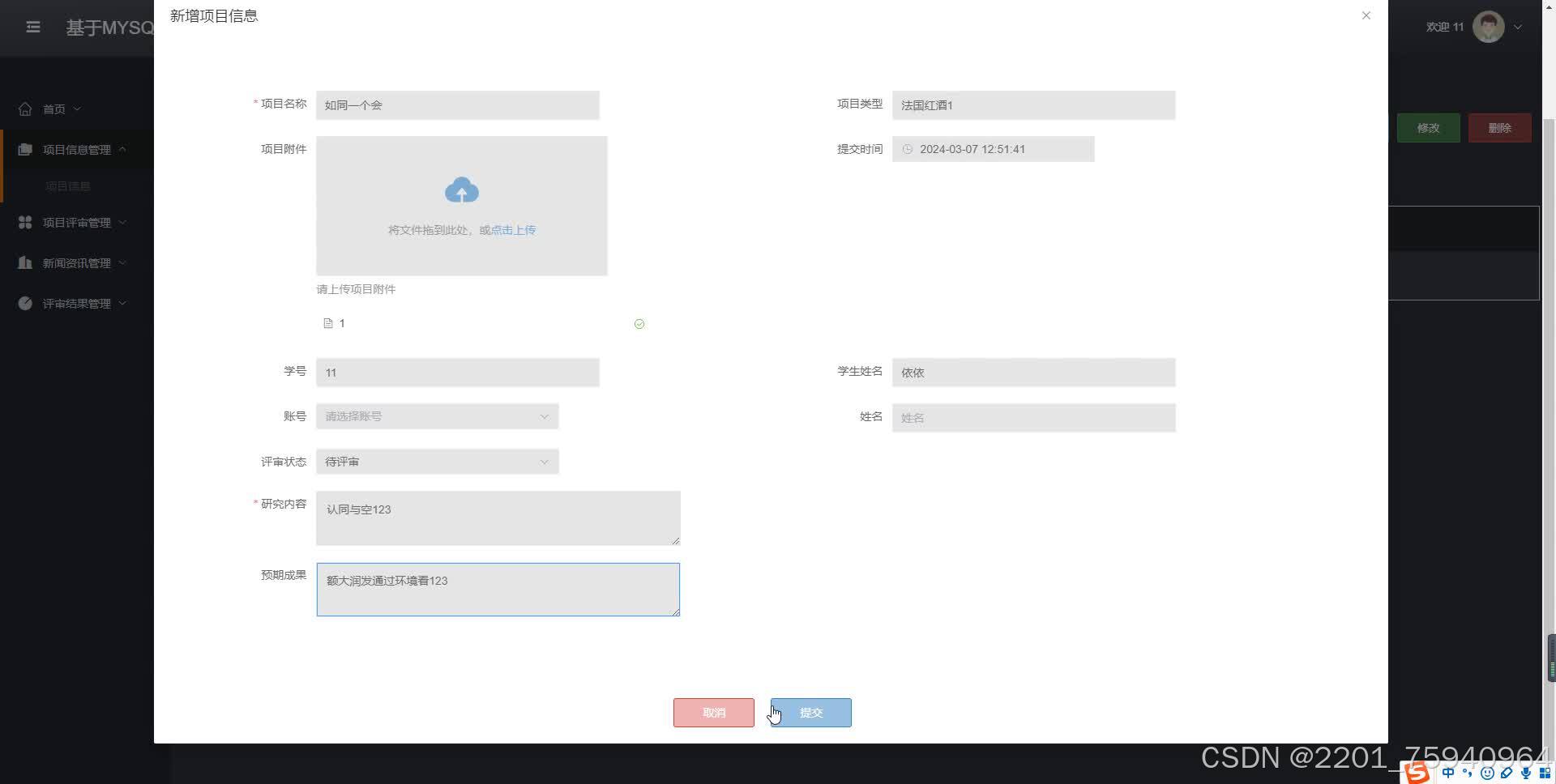1556x784 pixels.
Task: Click the cloud upload icon
Action: pyautogui.click(x=461, y=190)
